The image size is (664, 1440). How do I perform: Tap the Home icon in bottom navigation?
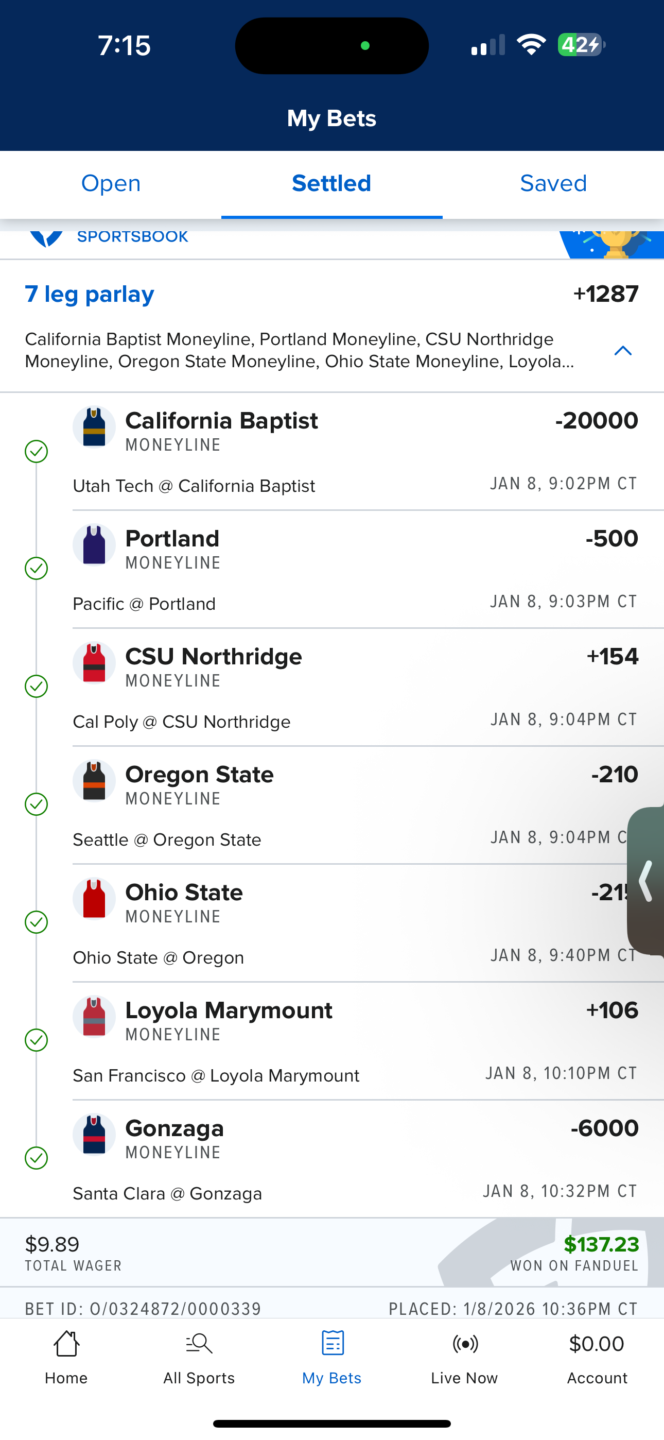click(x=66, y=1345)
